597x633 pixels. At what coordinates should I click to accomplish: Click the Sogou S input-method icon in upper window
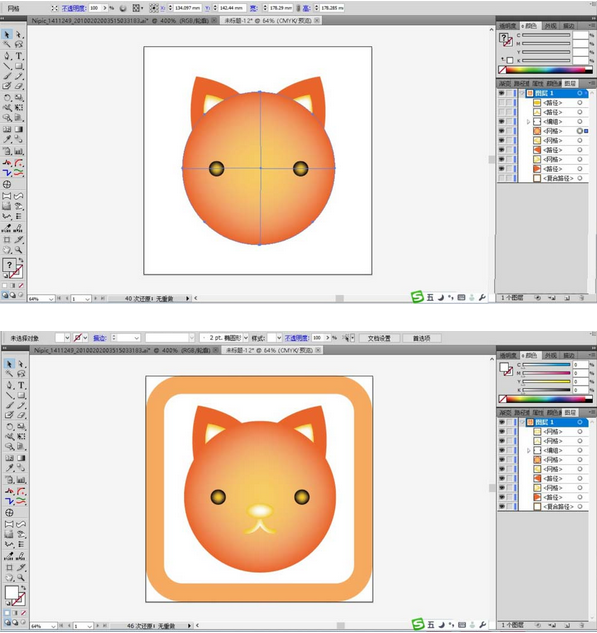pos(417,297)
